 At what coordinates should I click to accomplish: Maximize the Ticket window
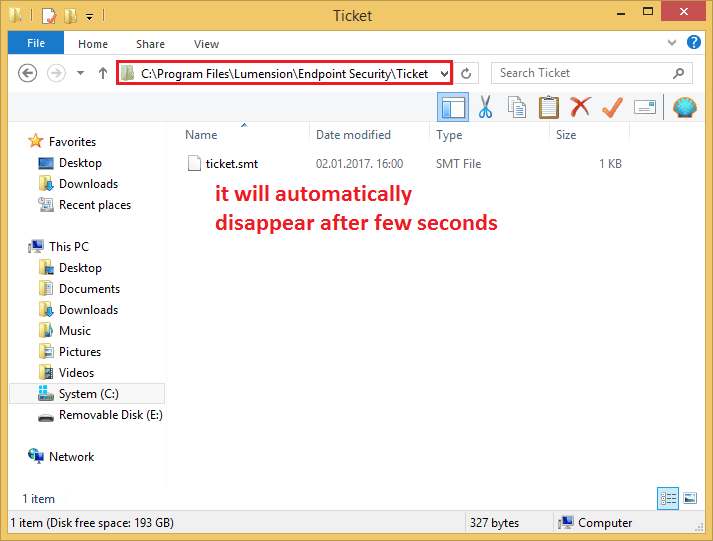pos(648,11)
